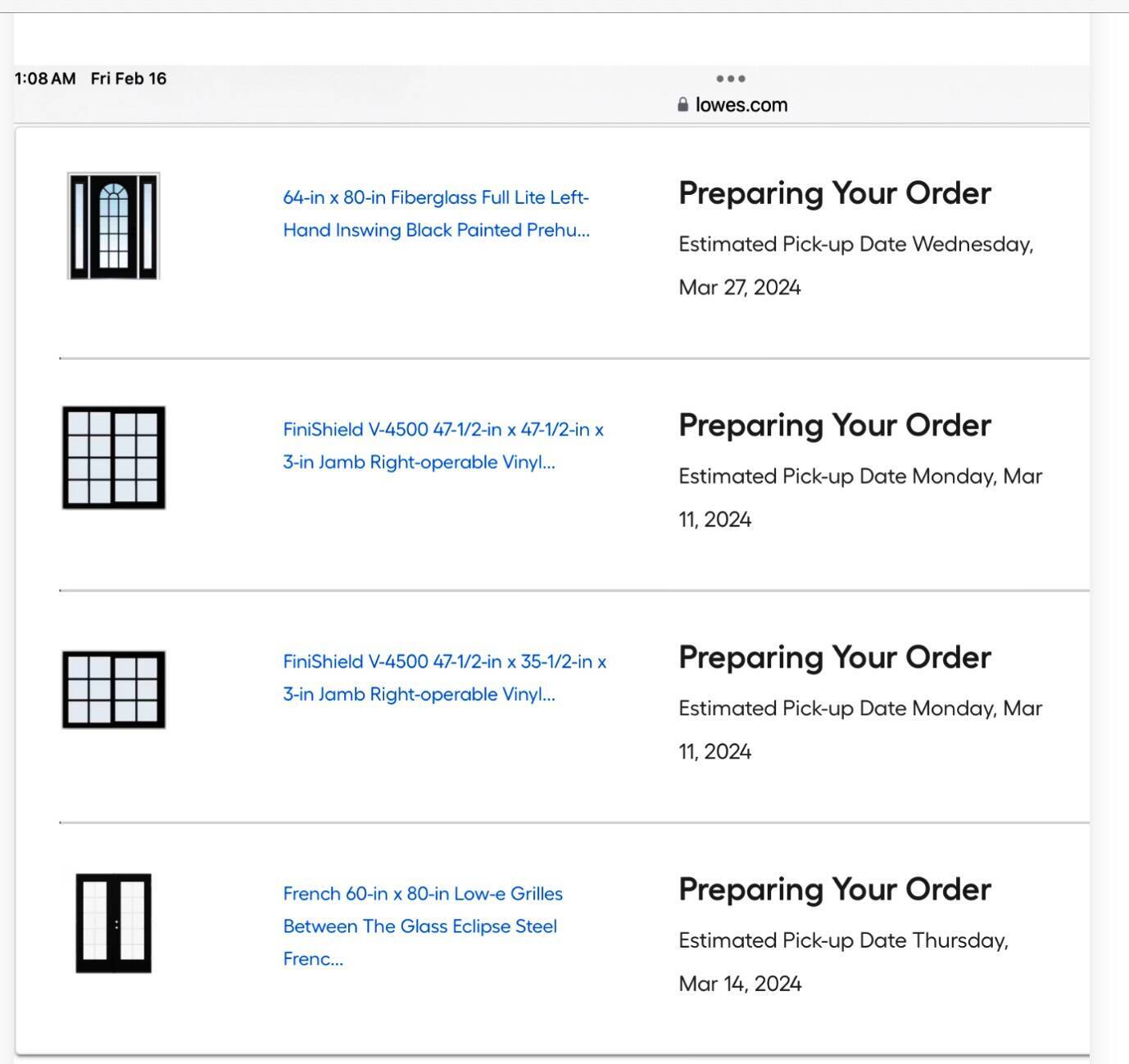Image resolution: width=1129 pixels, height=1064 pixels.
Task: Tap the three-dot multitasking icon
Action: [x=730, y=79]
